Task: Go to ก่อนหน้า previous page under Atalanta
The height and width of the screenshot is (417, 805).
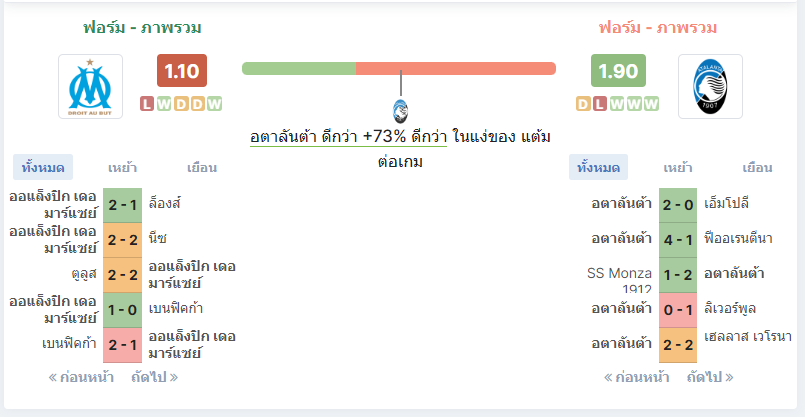Action: pyautogui.click(x=637, y=377)
